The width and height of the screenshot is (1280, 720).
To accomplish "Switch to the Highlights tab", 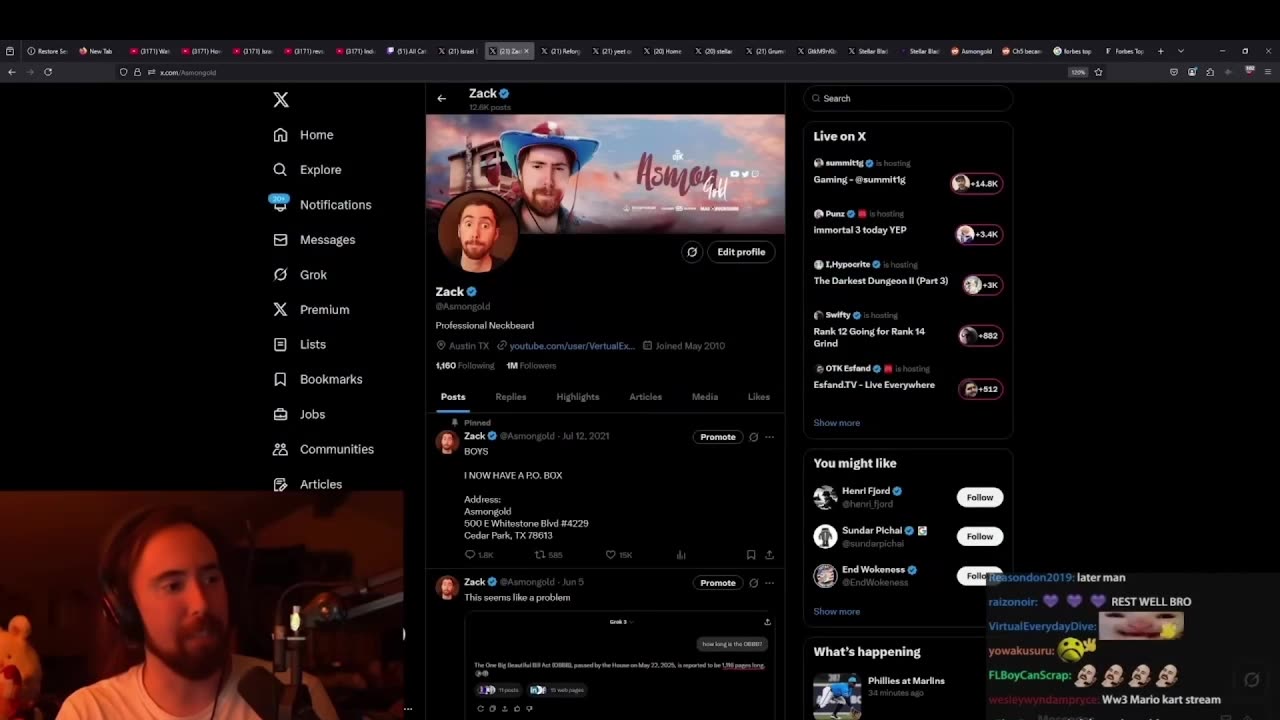I will pos(578,397).
